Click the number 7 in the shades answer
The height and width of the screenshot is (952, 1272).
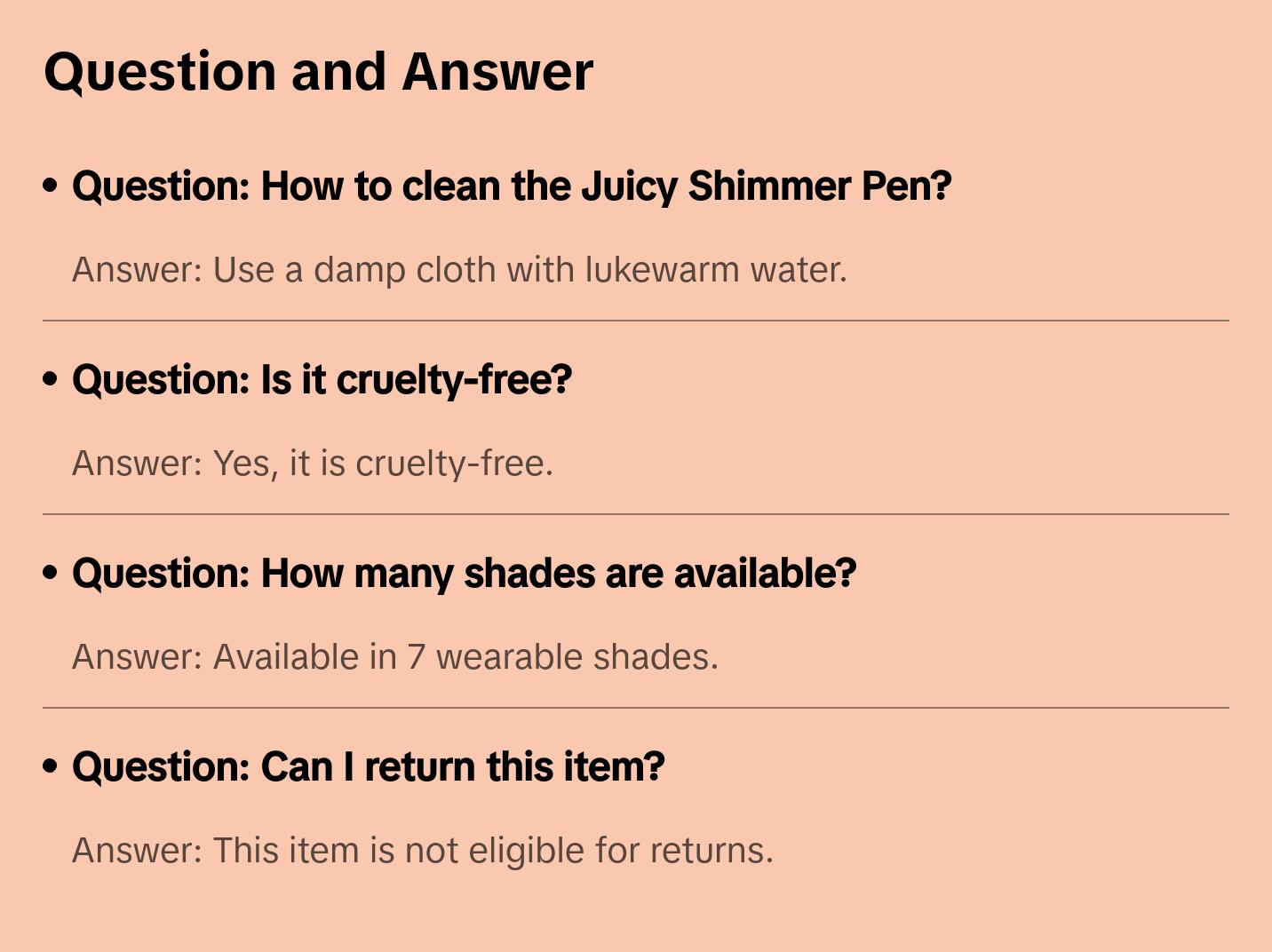pyautogui.click(x=416, y=657)
